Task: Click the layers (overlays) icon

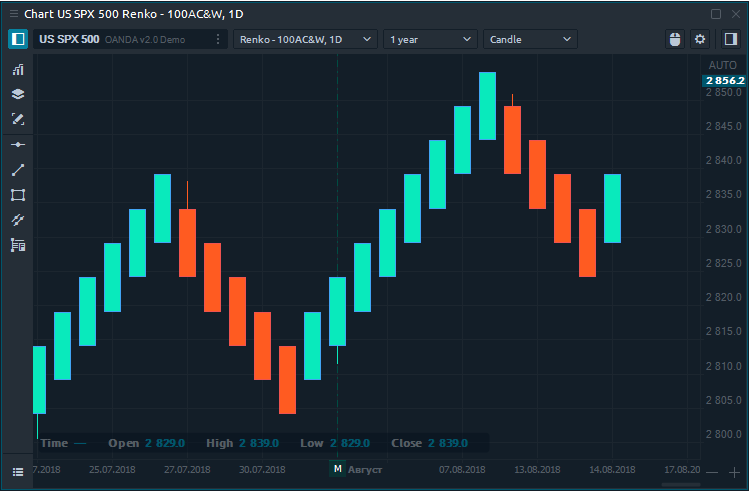Action: pyautogui.click(x=17, y=94)
